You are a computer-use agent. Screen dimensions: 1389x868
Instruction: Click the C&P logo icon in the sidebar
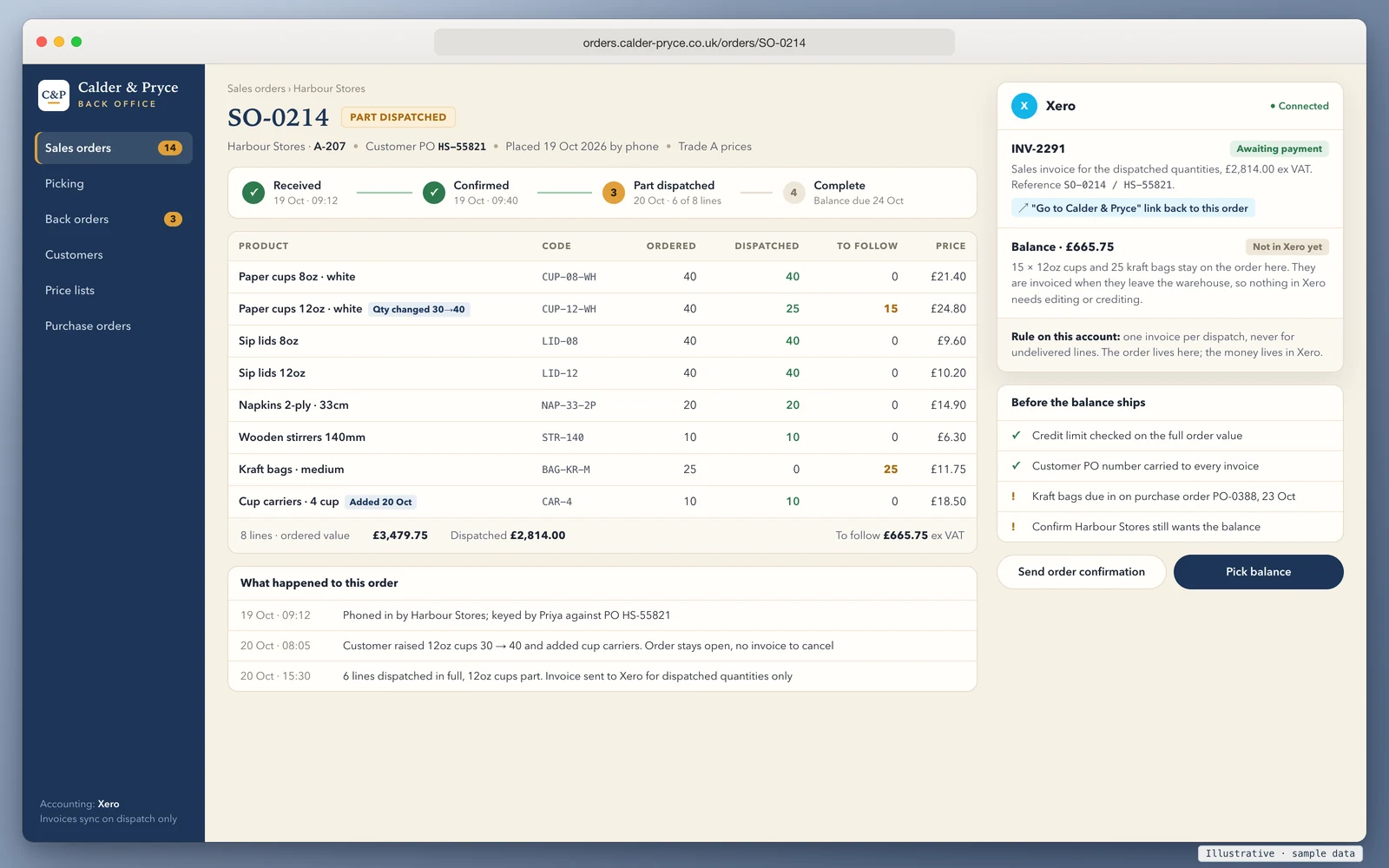pyautogui.click(x=54, y=95)
